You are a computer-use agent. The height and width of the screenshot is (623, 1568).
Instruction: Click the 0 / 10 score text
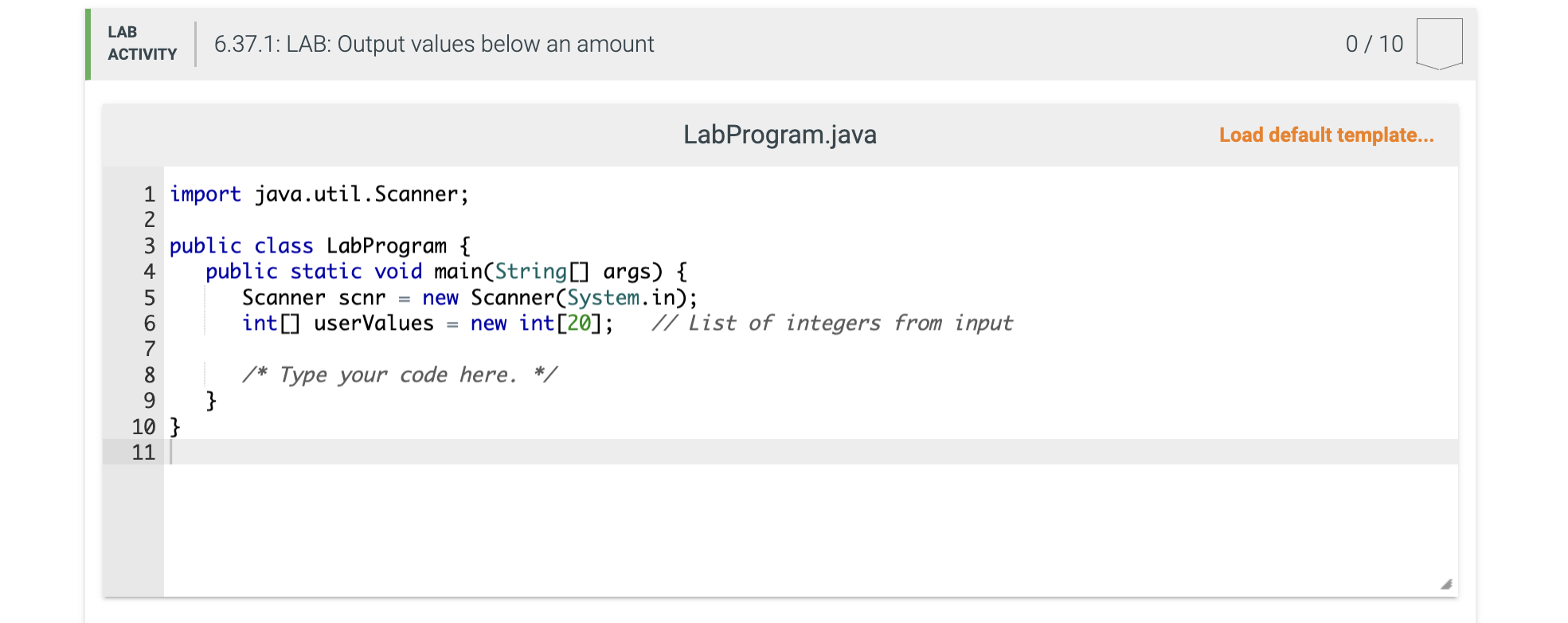pyautogui.click(x=1374, y=44)
